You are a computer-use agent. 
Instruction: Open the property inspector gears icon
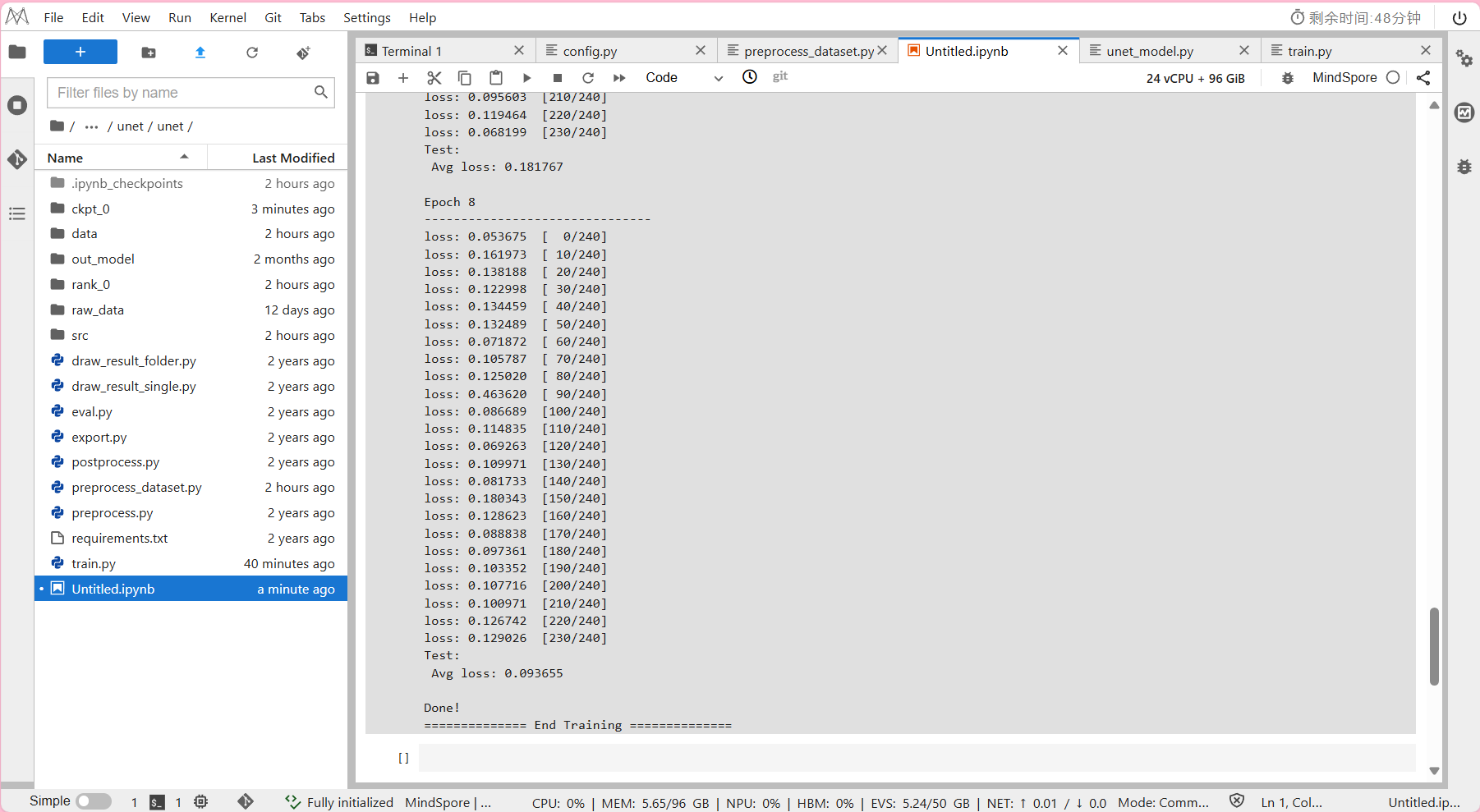(x=1464, y=58)
